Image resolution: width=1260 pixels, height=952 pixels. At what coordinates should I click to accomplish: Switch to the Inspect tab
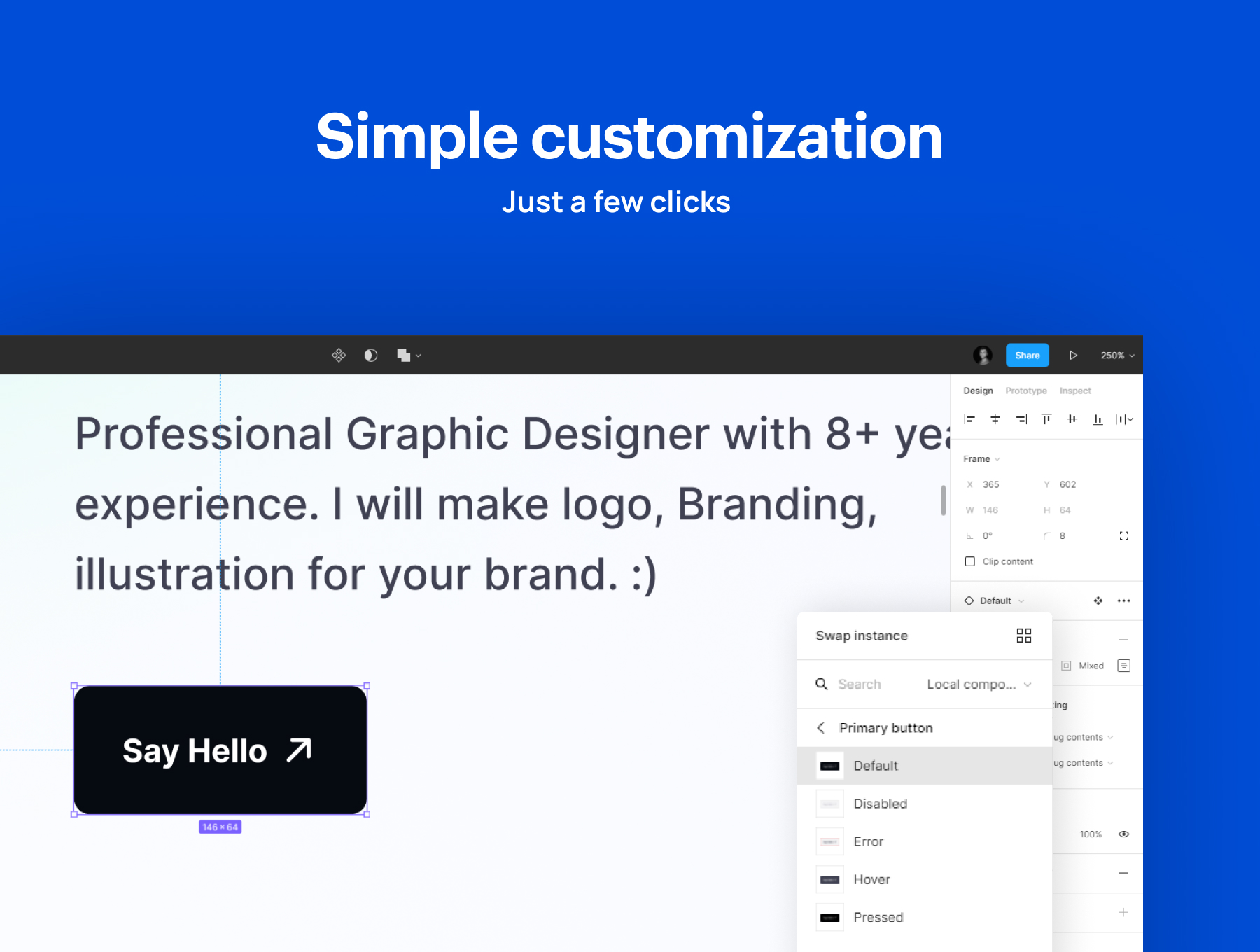[x=1075, y=391]
